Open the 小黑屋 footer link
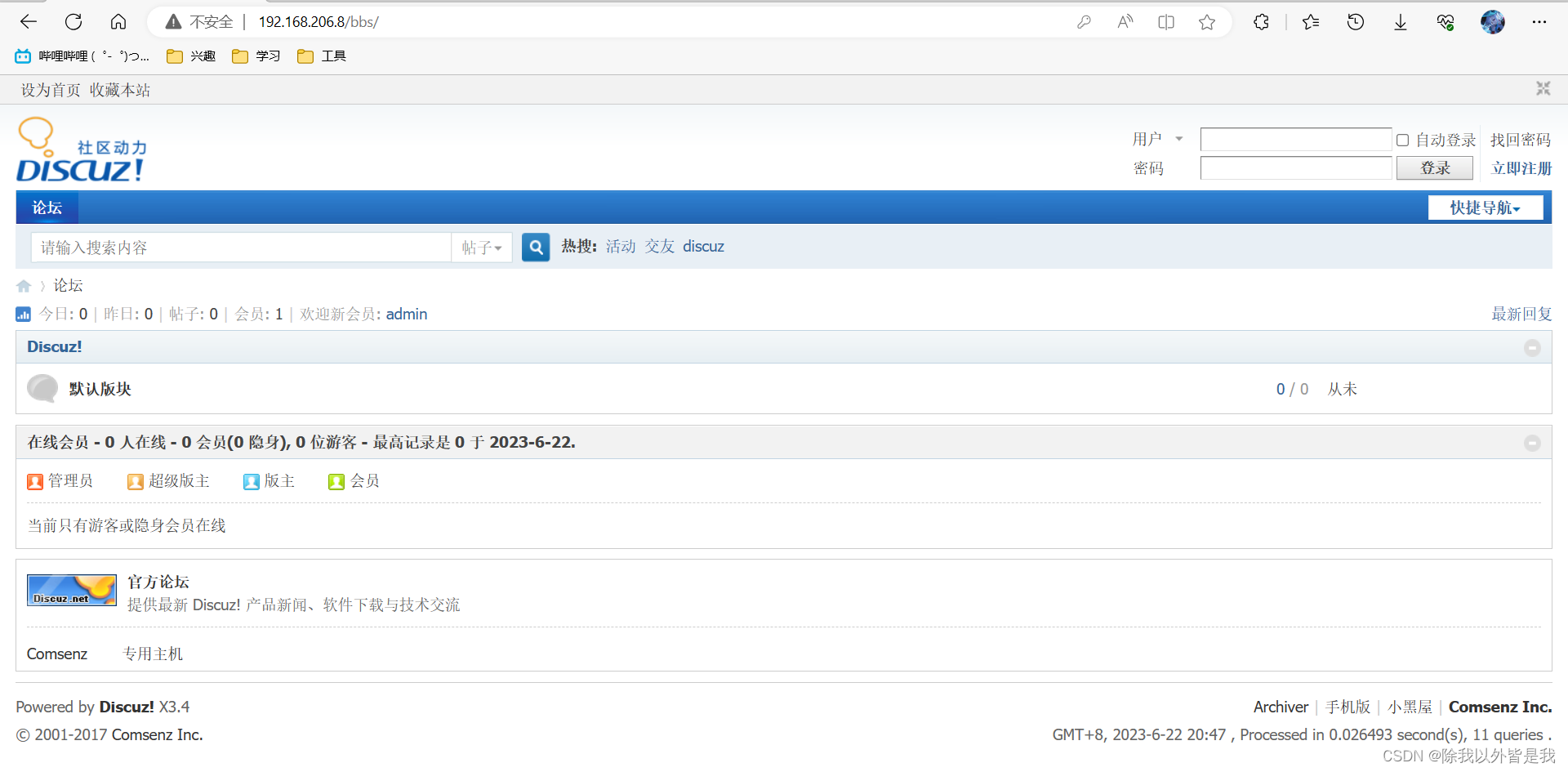Screen dimensions: 1568x772 [x=1410, y=707]
